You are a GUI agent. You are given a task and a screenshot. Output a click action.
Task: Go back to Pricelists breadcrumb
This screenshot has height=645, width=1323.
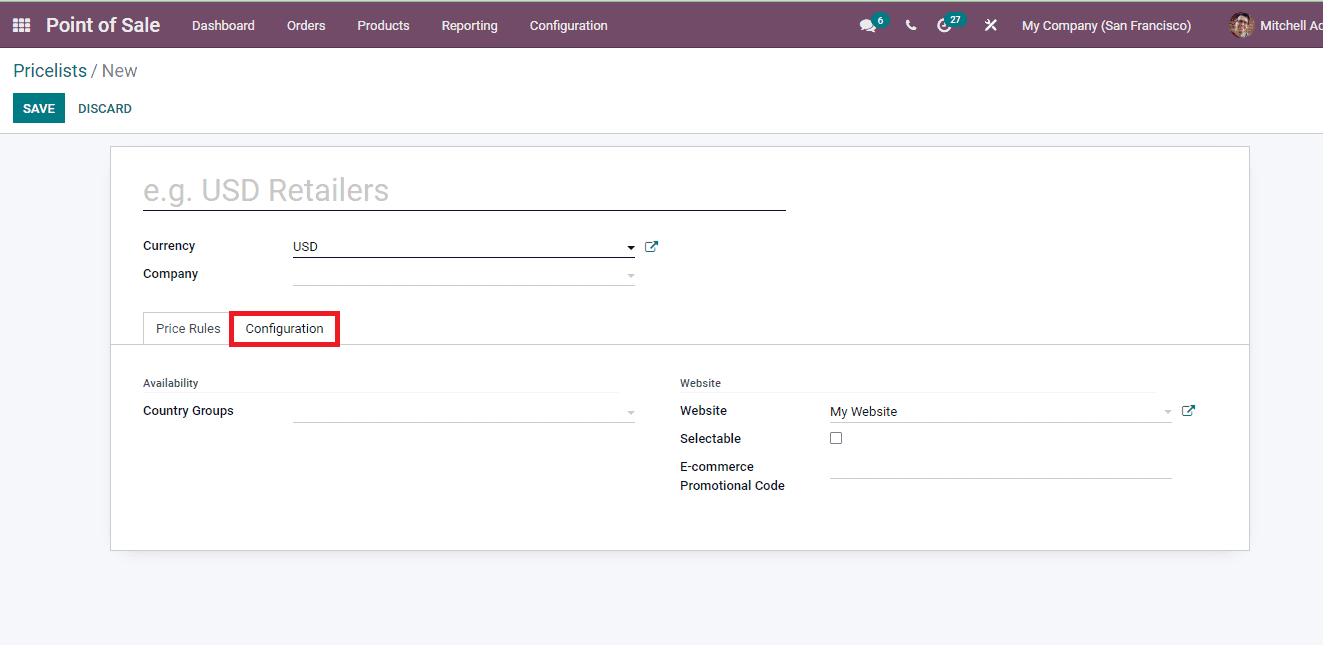coord(50,71)
